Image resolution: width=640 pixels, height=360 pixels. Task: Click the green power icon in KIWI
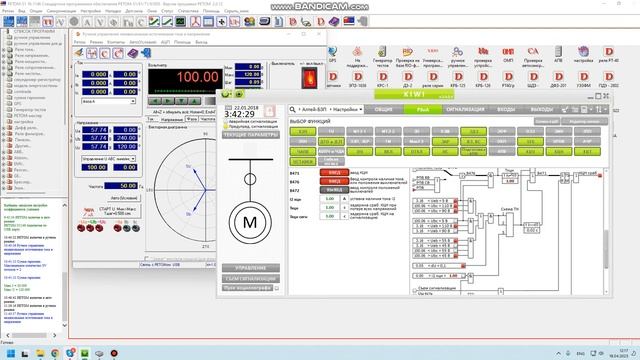(x=225, y=94)
